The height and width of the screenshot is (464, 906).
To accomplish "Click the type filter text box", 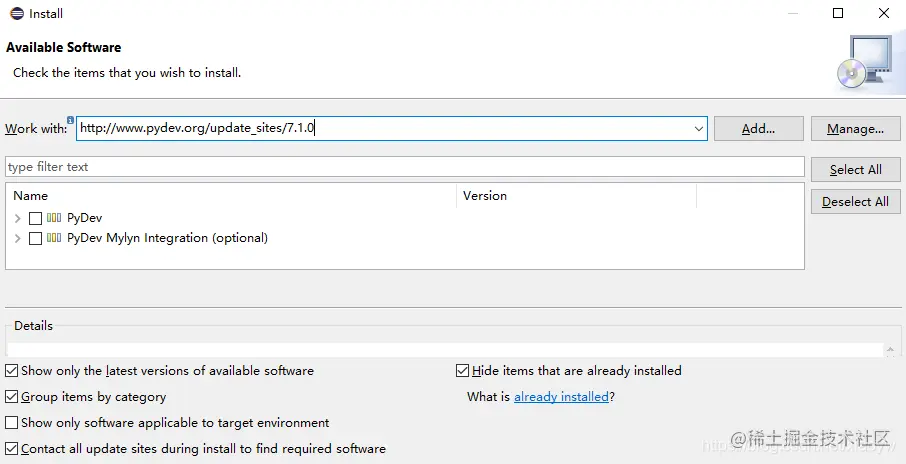I will (404, 167).
